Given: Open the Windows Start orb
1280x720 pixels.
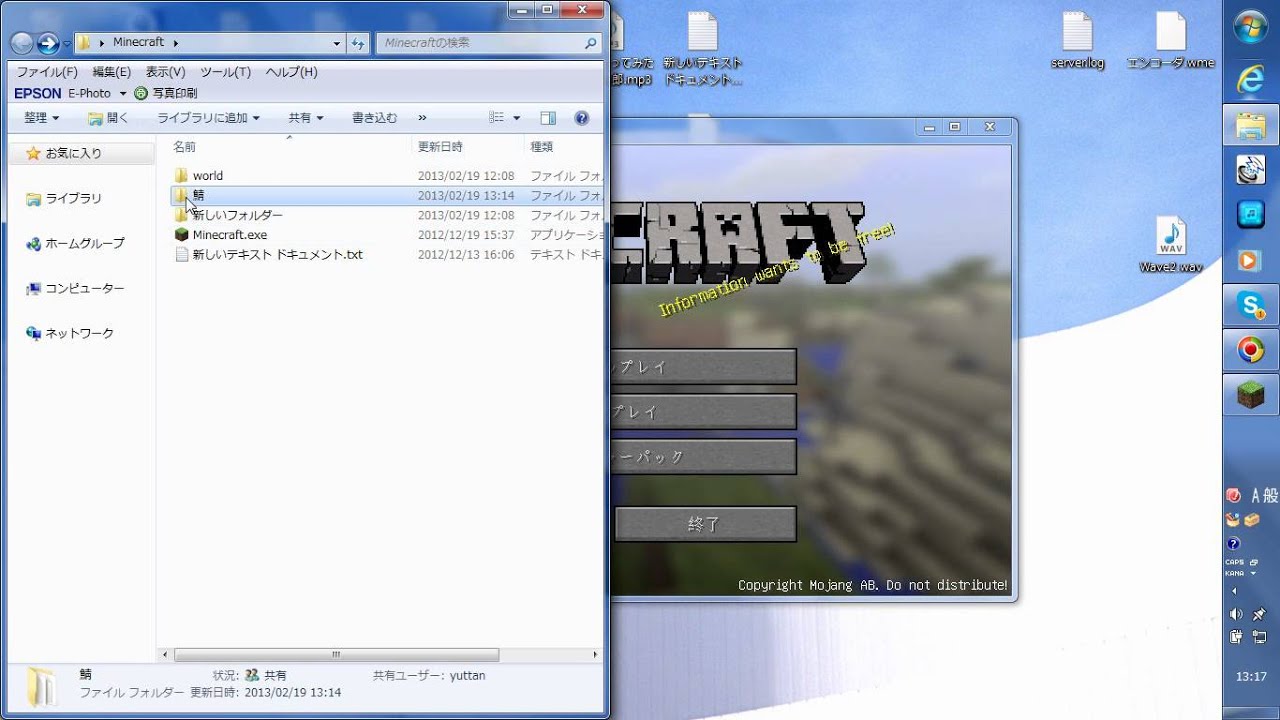Looking at the screenshot, I should click(x=1251, y=27).
